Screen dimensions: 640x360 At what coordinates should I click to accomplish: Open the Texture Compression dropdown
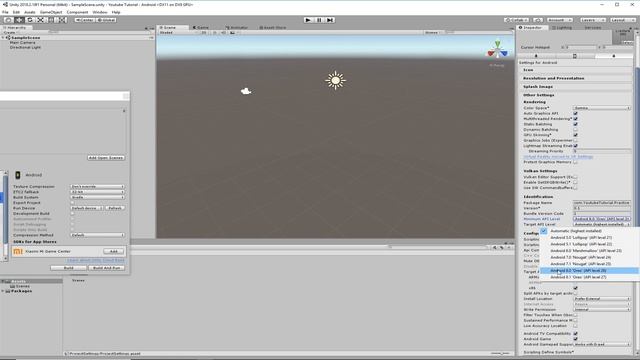pyautogui.click(x=97, y=187)
